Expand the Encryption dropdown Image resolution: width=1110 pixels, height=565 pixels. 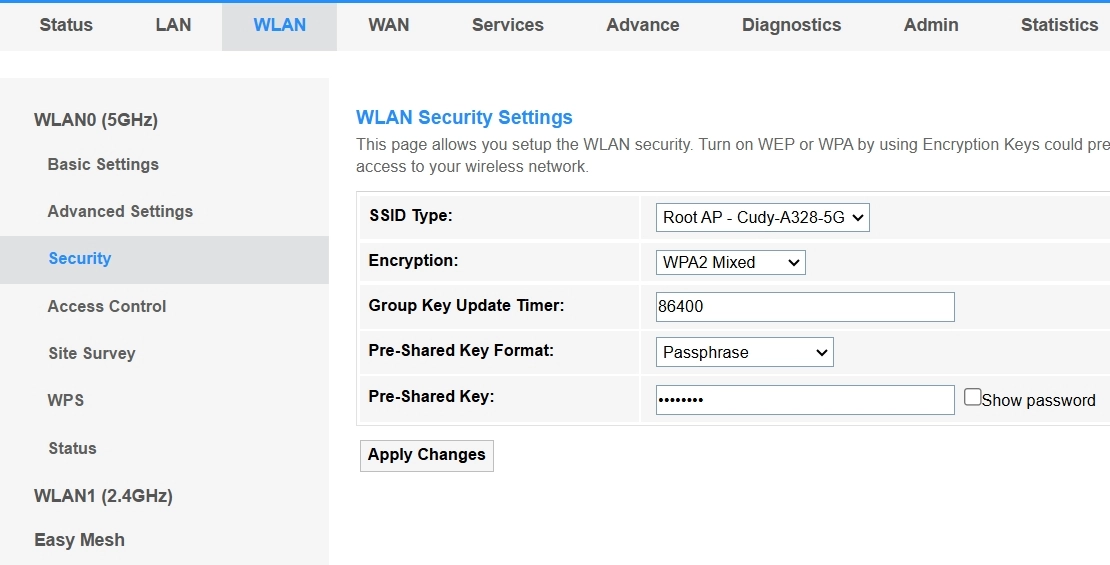pos(730,262)
